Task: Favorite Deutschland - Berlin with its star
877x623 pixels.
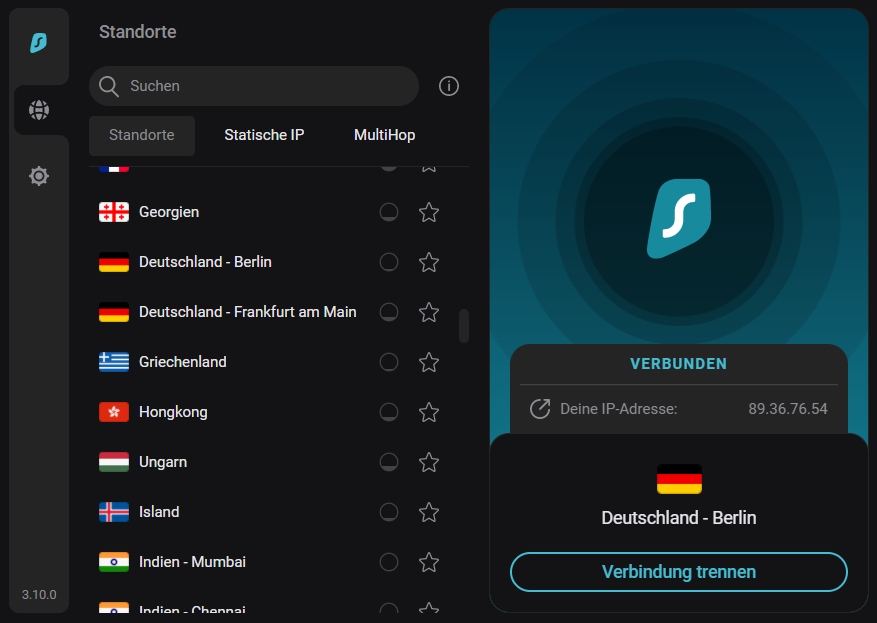Action: (x=429, y=262)
